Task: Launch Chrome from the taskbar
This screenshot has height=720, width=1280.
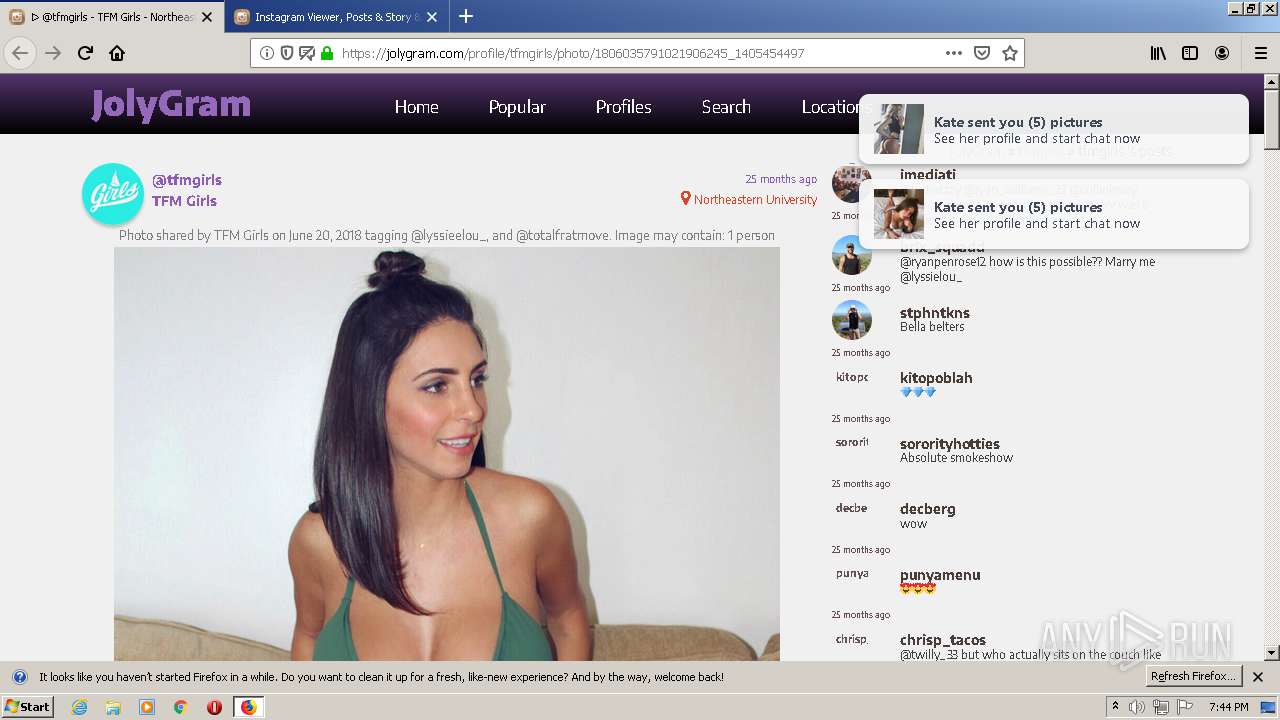Action: 181,707
